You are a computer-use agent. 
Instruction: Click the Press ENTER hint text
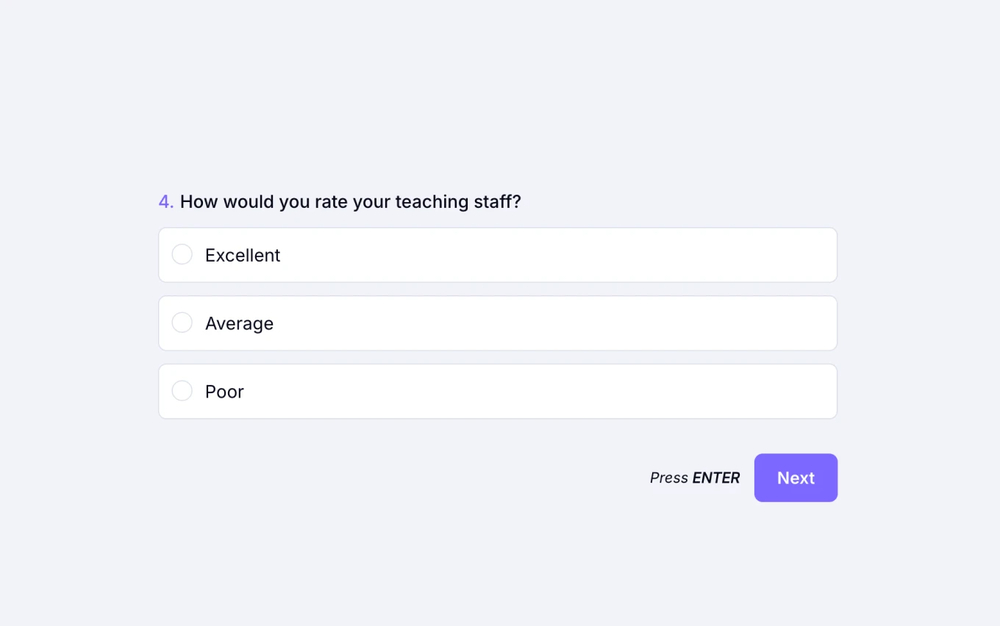pyautogui.click(x=694, y=477)
